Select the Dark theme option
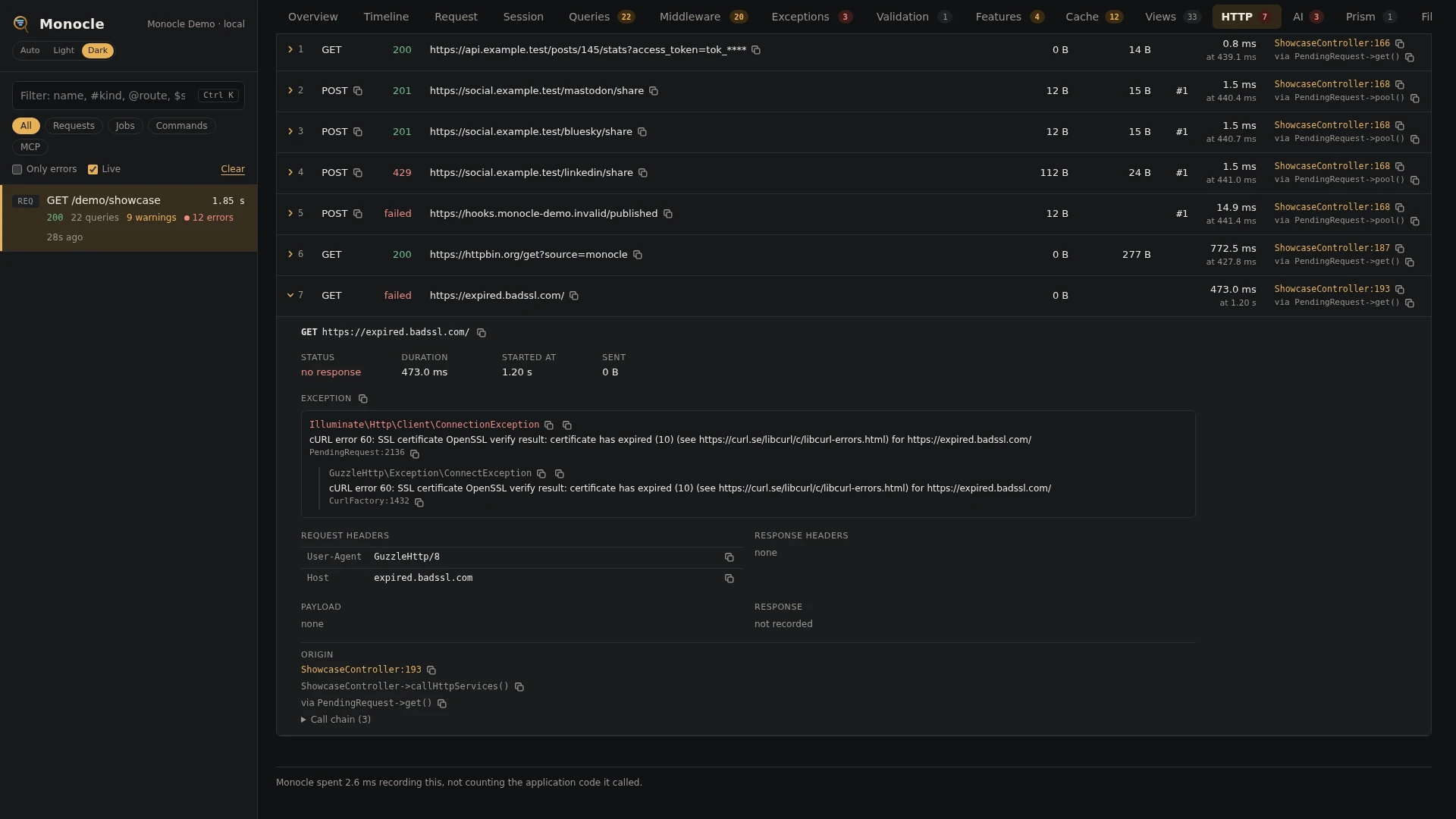1456x819 pixels. click(x=98, y=51)
